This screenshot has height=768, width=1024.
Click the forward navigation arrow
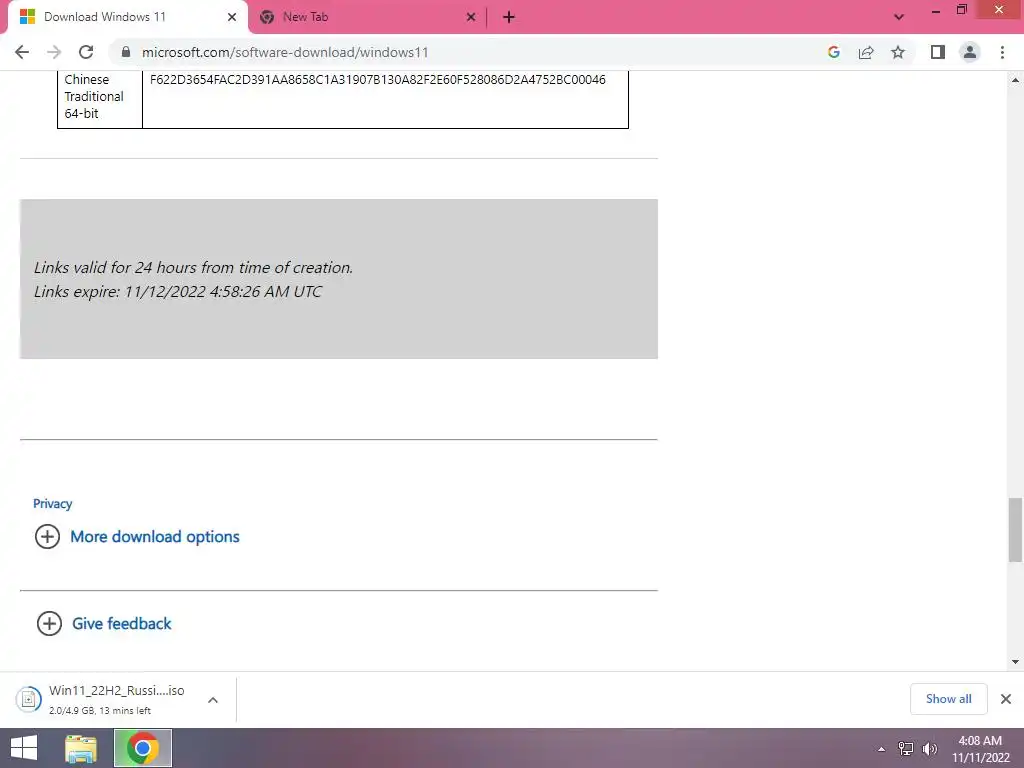click(x=54, y=52)
